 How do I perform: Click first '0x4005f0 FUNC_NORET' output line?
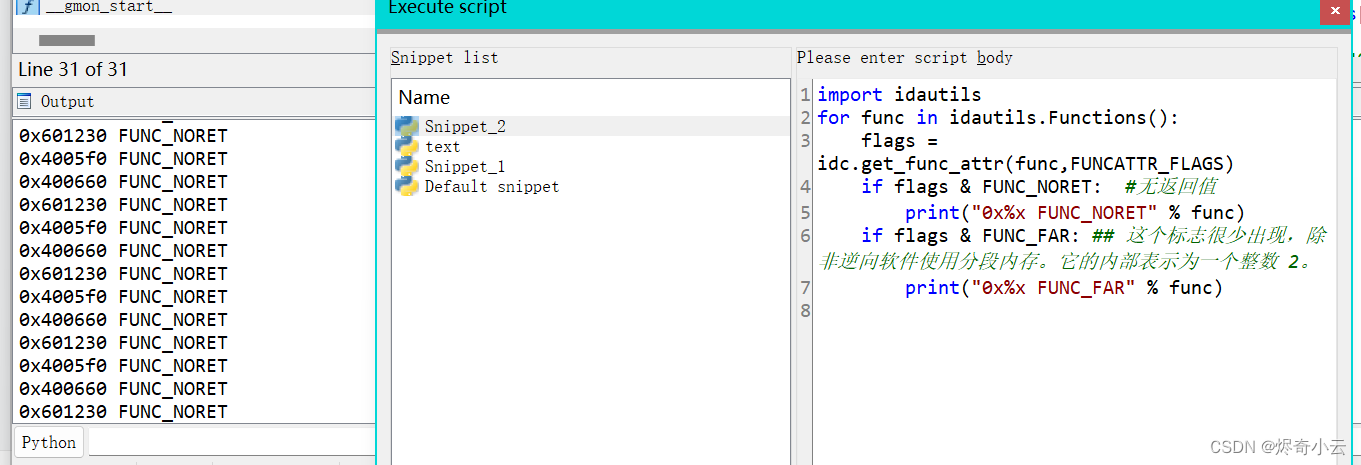(x=123, y=159)
